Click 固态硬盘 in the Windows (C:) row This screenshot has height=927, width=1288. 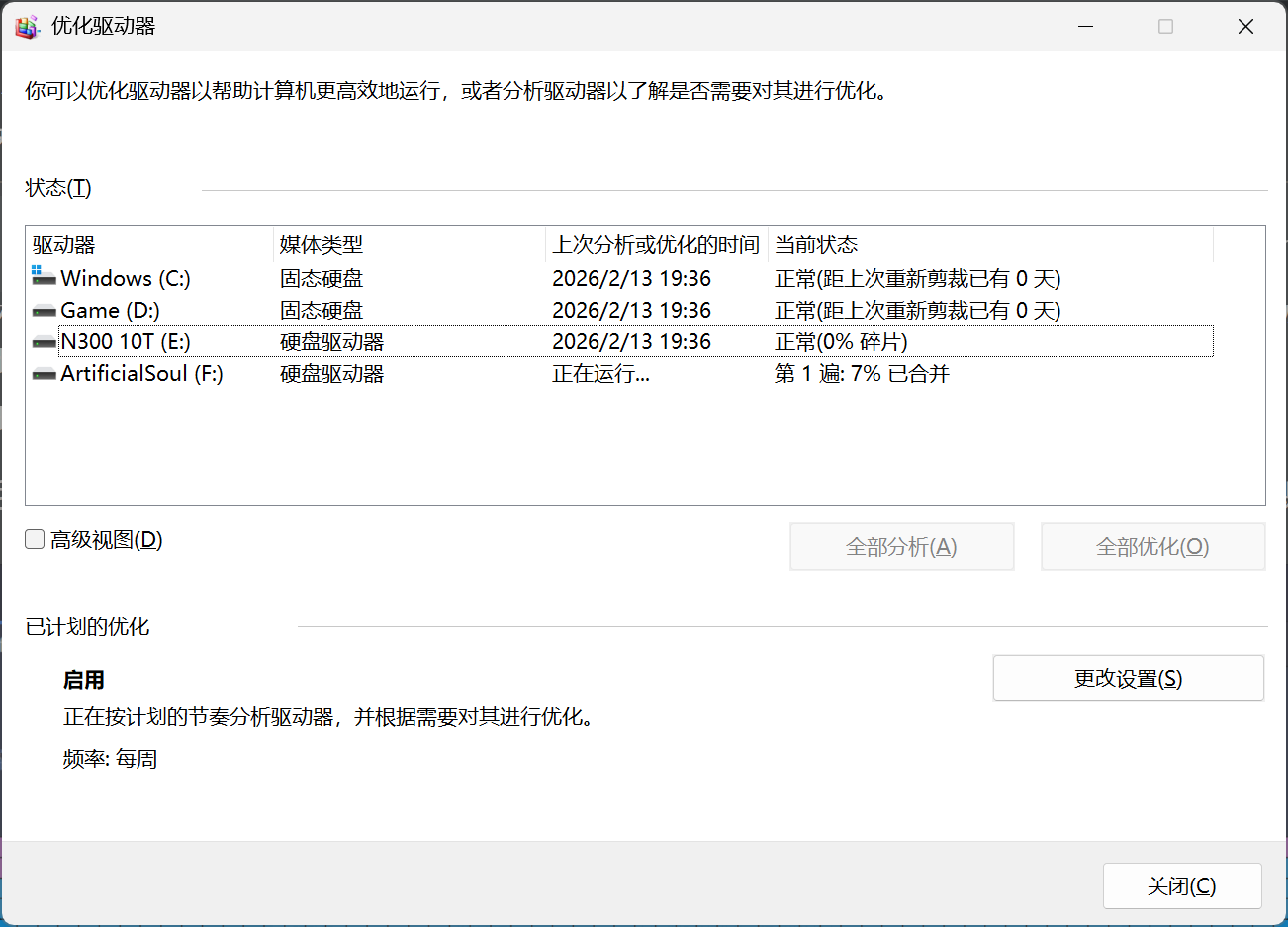coord(322,278)
